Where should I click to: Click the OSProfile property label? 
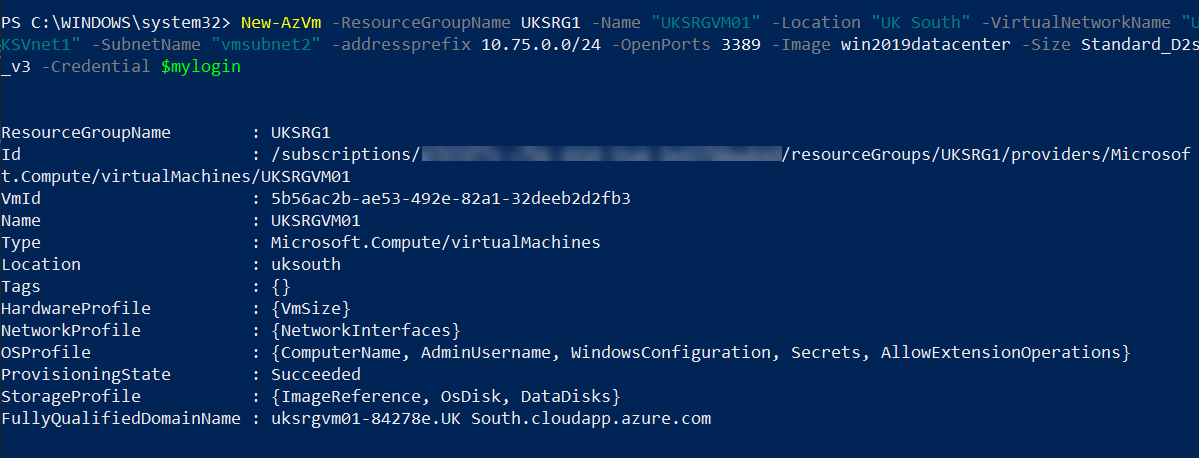pos(46,352)
